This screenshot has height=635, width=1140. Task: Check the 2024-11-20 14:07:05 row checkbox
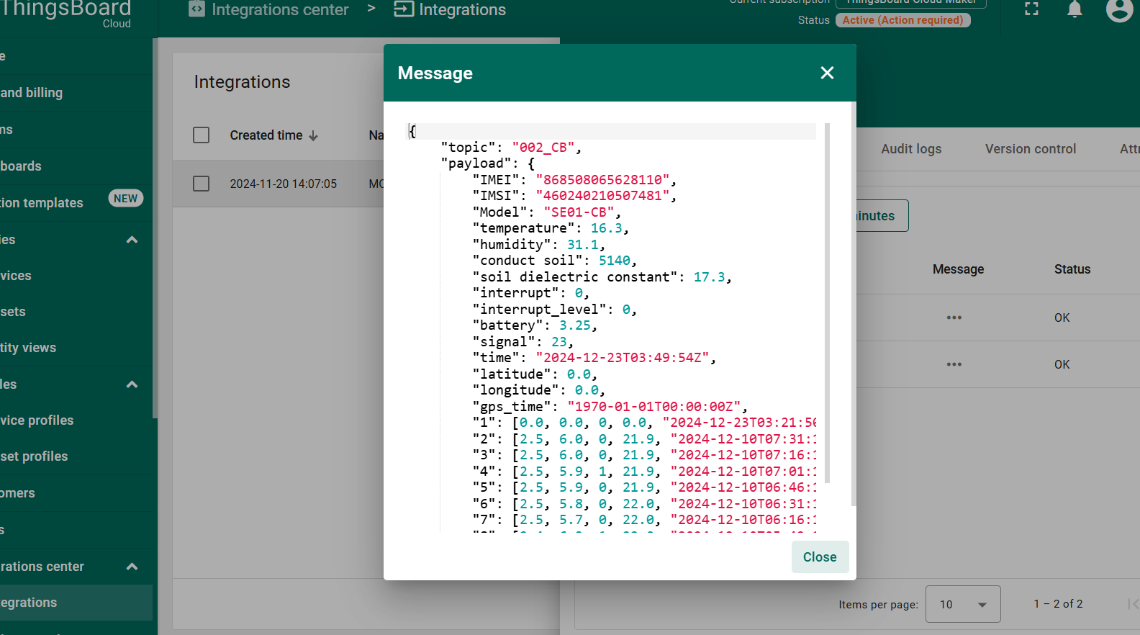coord(201,184)
